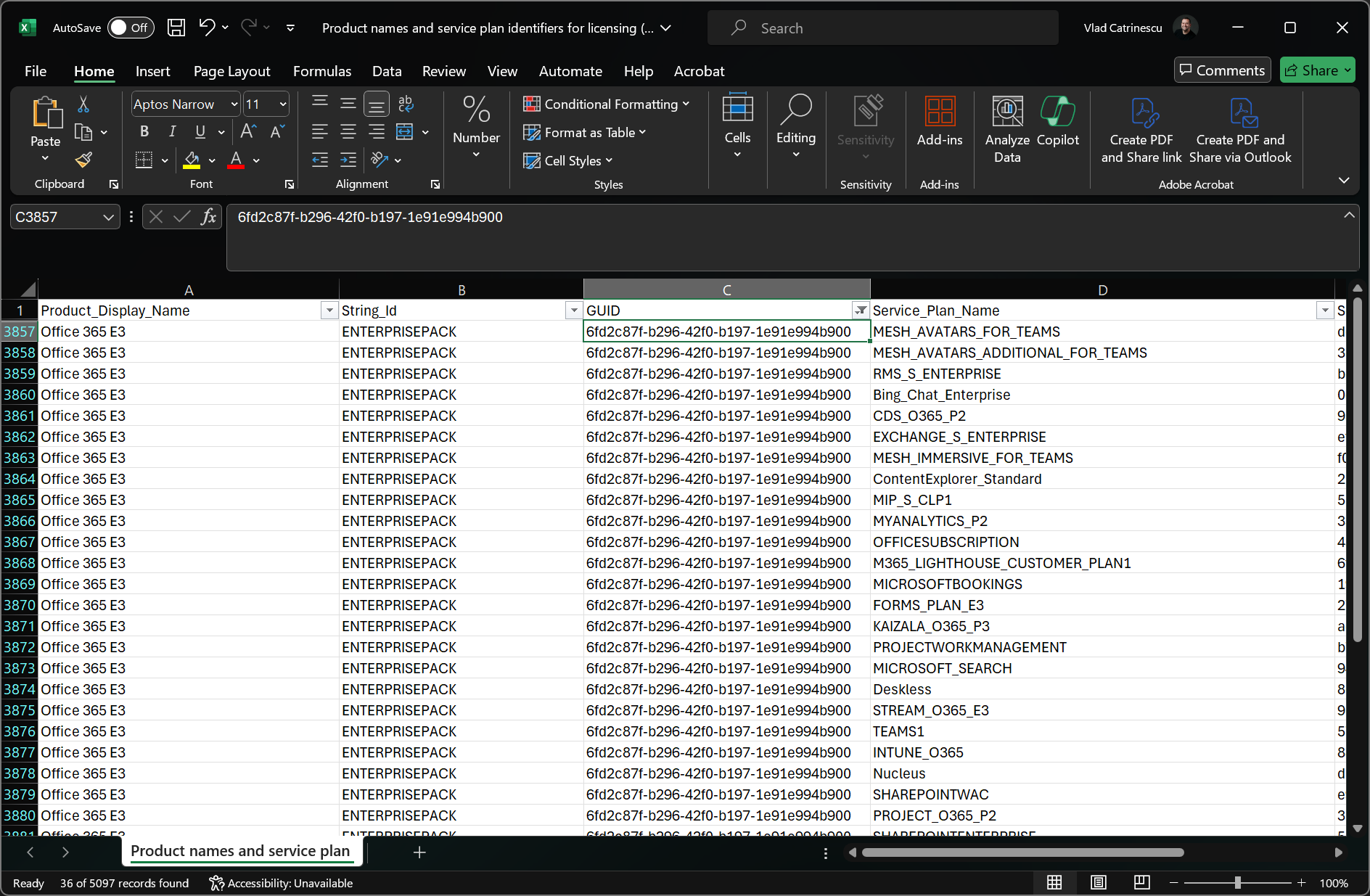
Task: Toggle italic formatting
Action: coord(172,131)
